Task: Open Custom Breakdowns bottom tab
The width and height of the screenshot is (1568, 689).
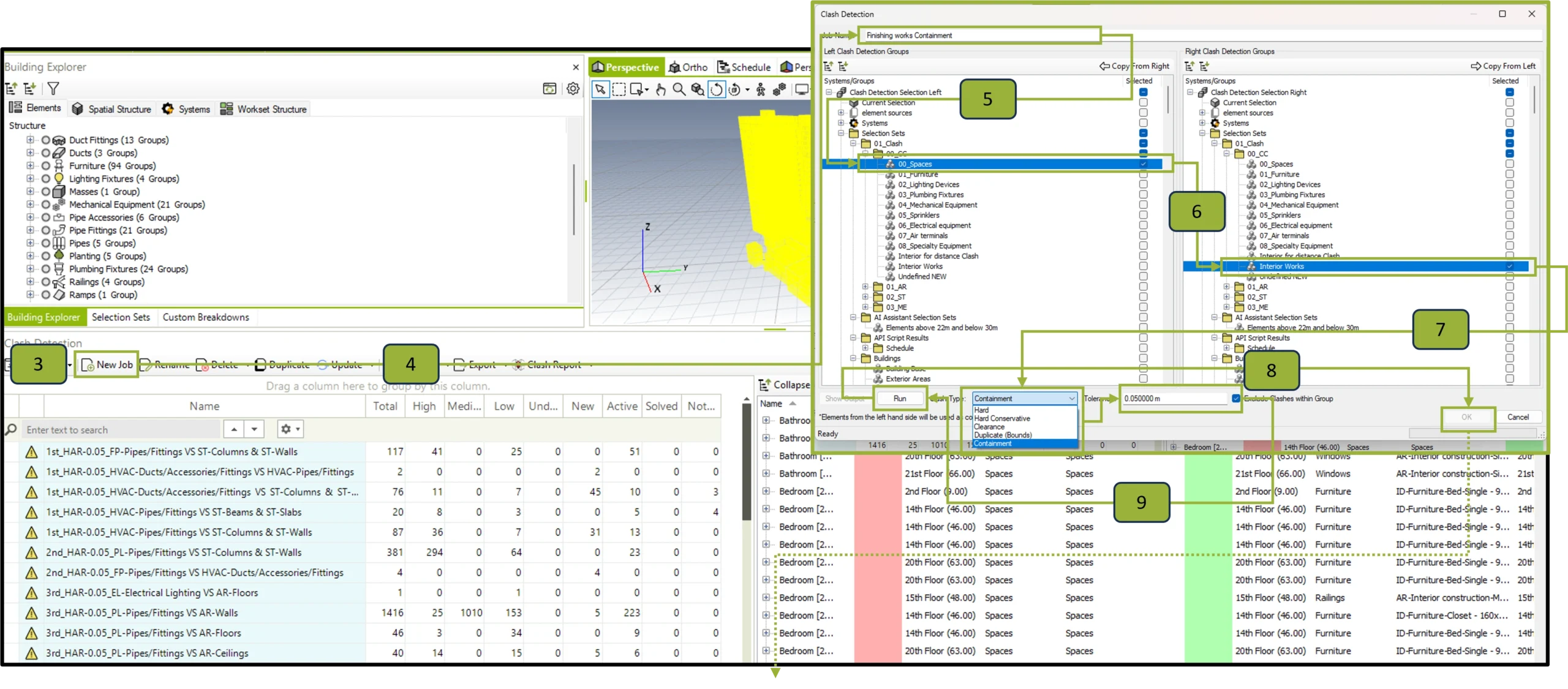Action: [x=206, y=317]
